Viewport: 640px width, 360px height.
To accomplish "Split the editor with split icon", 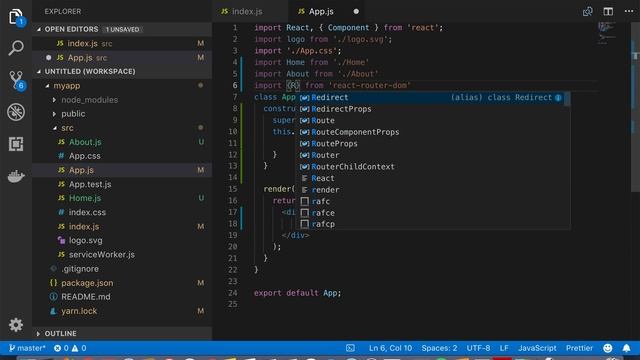I will click(608, 11).
